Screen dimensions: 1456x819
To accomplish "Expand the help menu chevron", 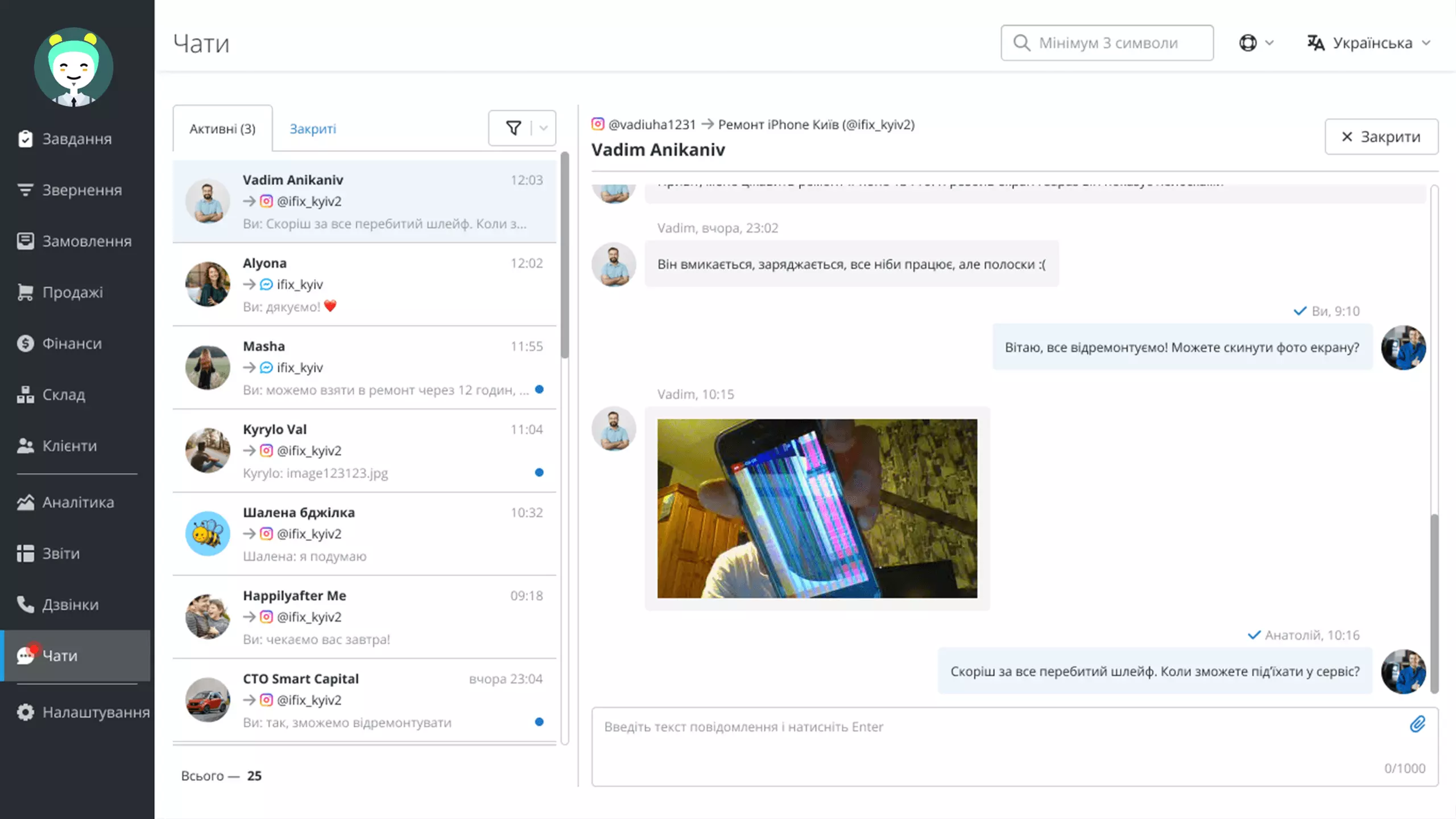I will click(1269, 43).
